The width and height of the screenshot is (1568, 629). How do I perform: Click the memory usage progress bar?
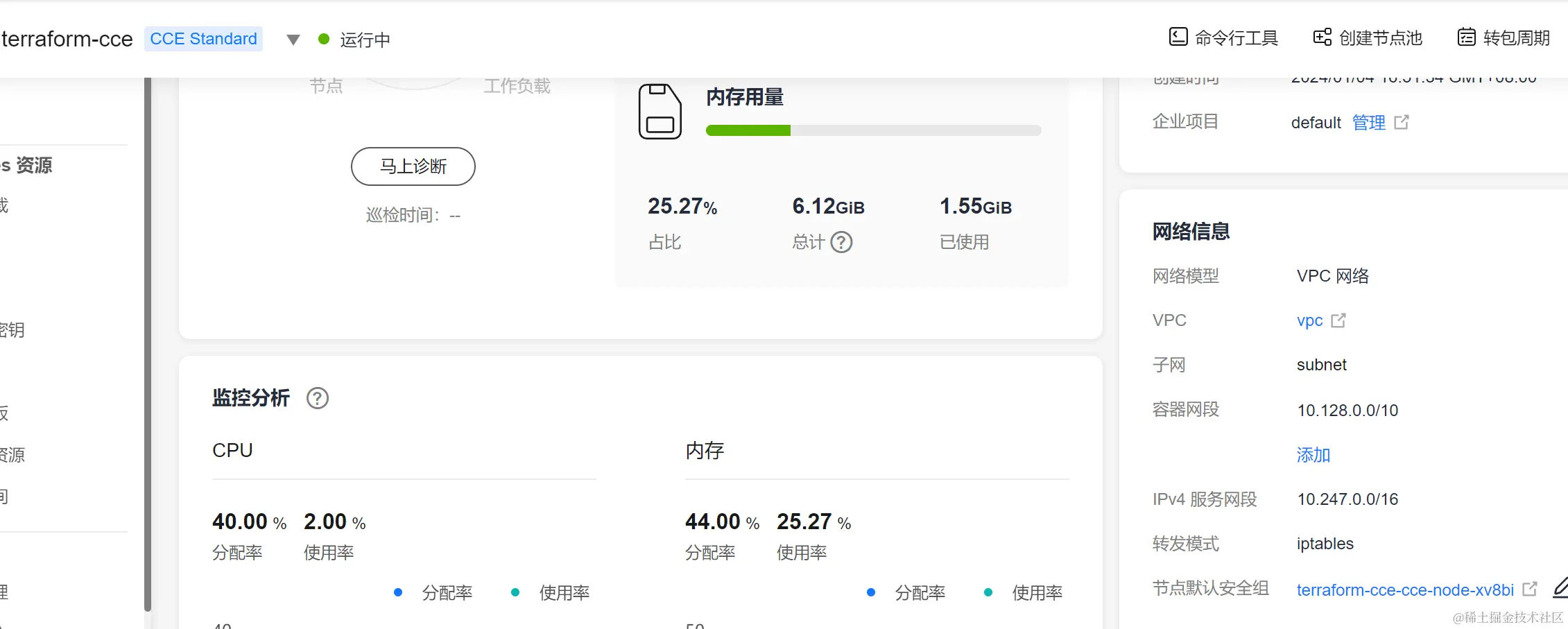[874, 130]
